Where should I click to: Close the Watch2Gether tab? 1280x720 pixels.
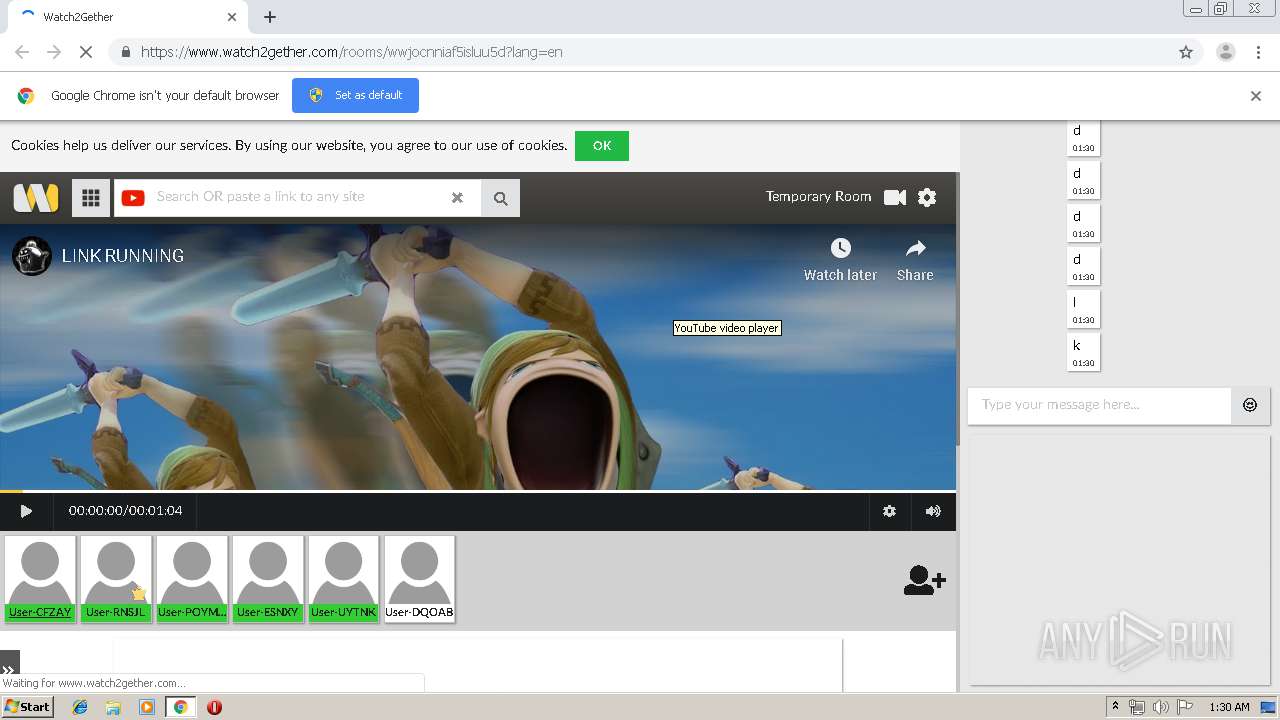click(x=232, y=17)
